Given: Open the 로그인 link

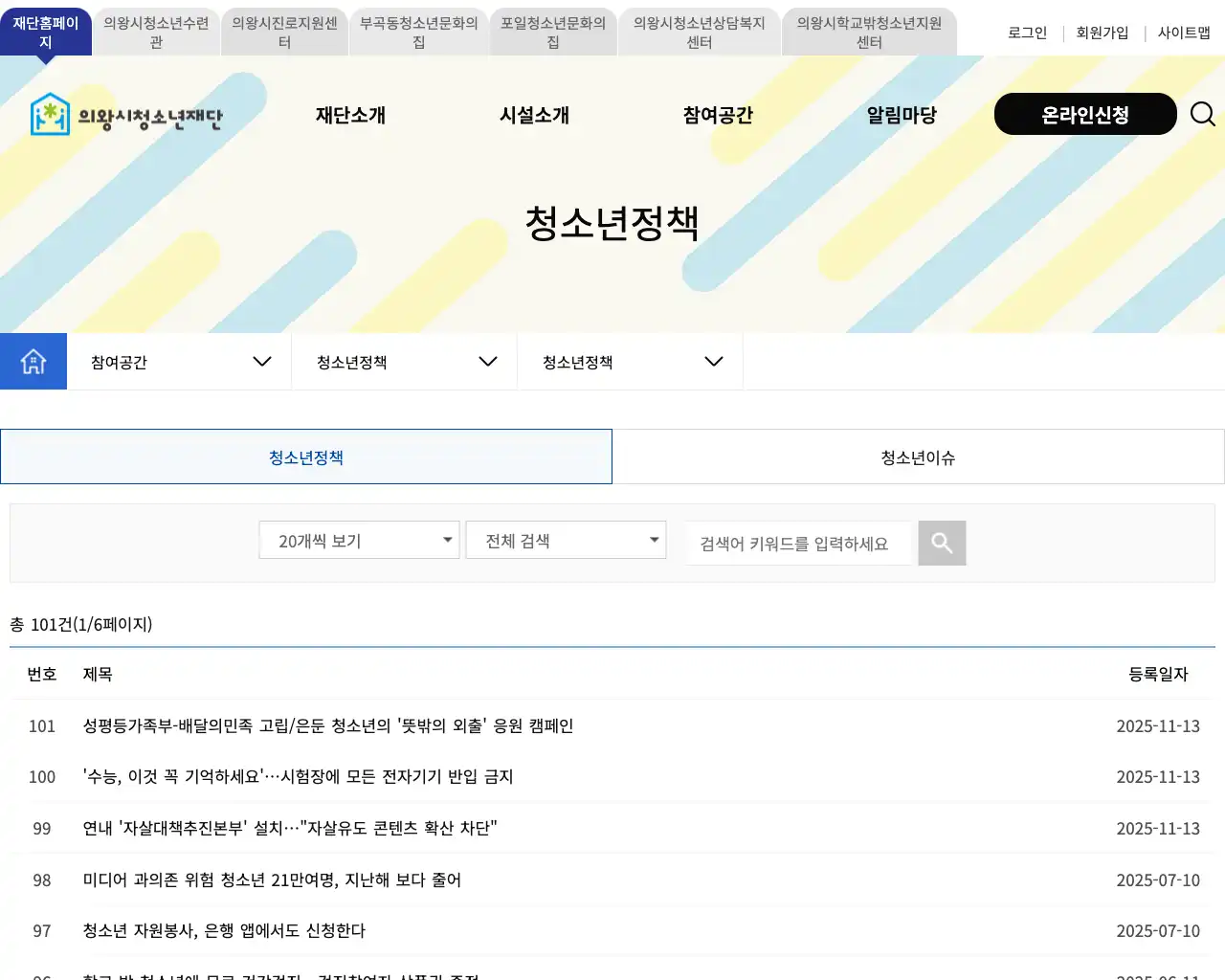Looking at the screenshot, I should [x=1026, y=33].
